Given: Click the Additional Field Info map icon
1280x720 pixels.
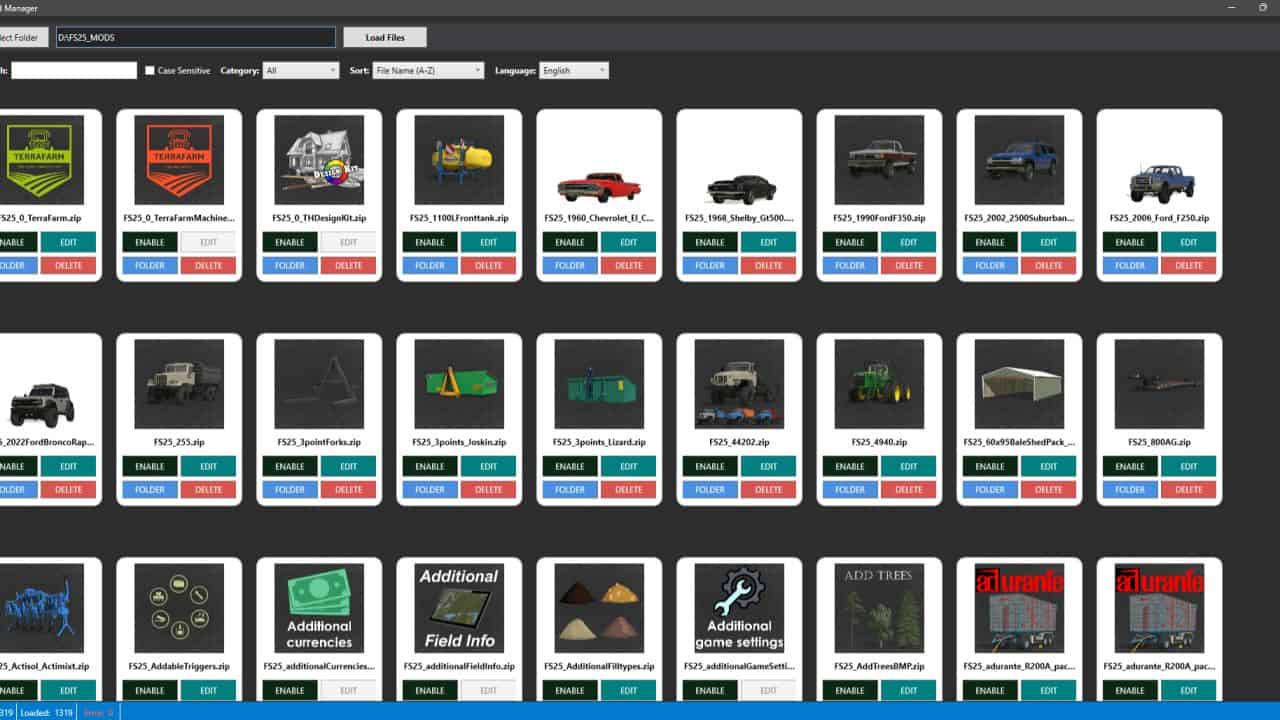Looking at the screenshot, I should [458, 608].
